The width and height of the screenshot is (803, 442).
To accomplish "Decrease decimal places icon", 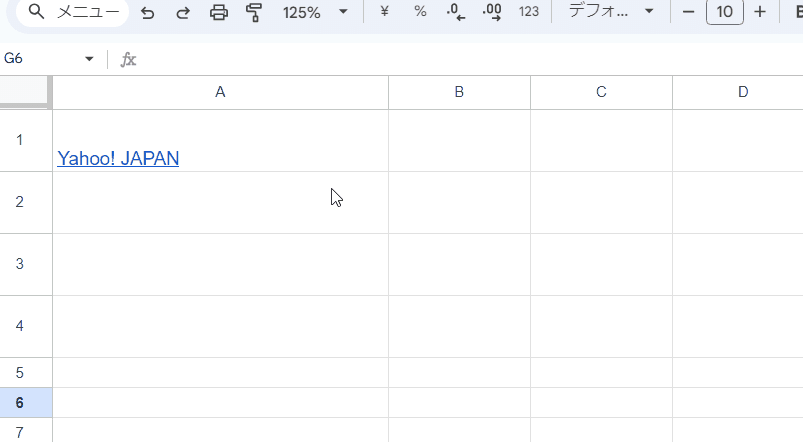I will pyautogui.click(x=455, y=11).
